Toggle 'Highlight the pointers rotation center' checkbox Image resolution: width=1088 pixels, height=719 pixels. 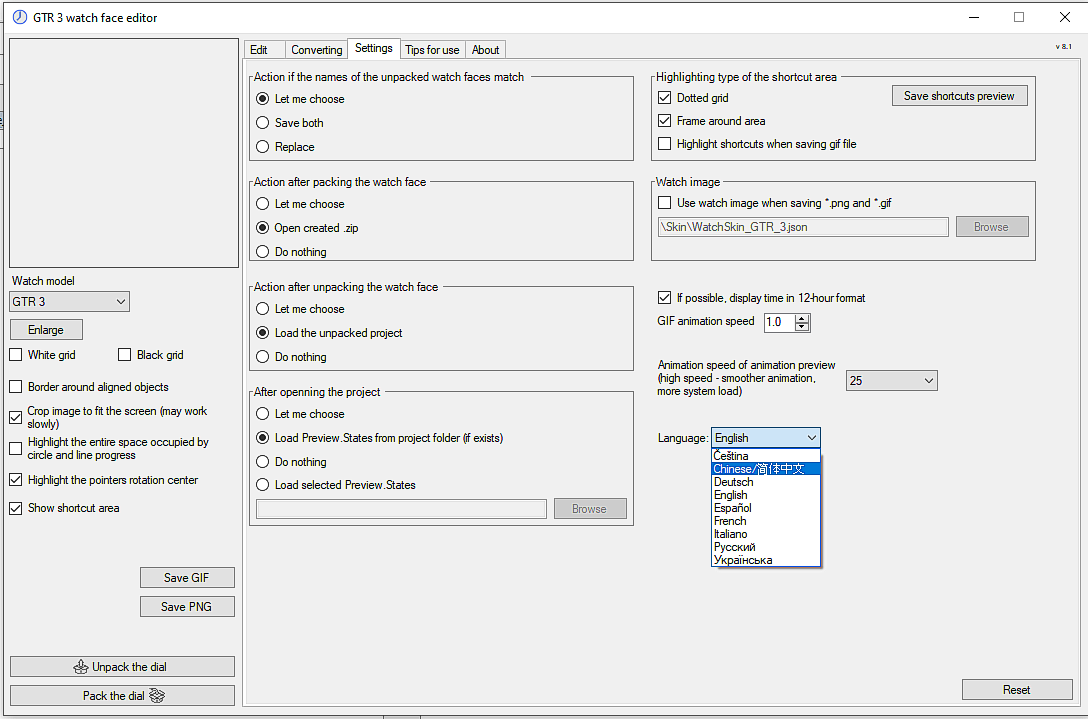pyautogui.click(x=15, y=480)
